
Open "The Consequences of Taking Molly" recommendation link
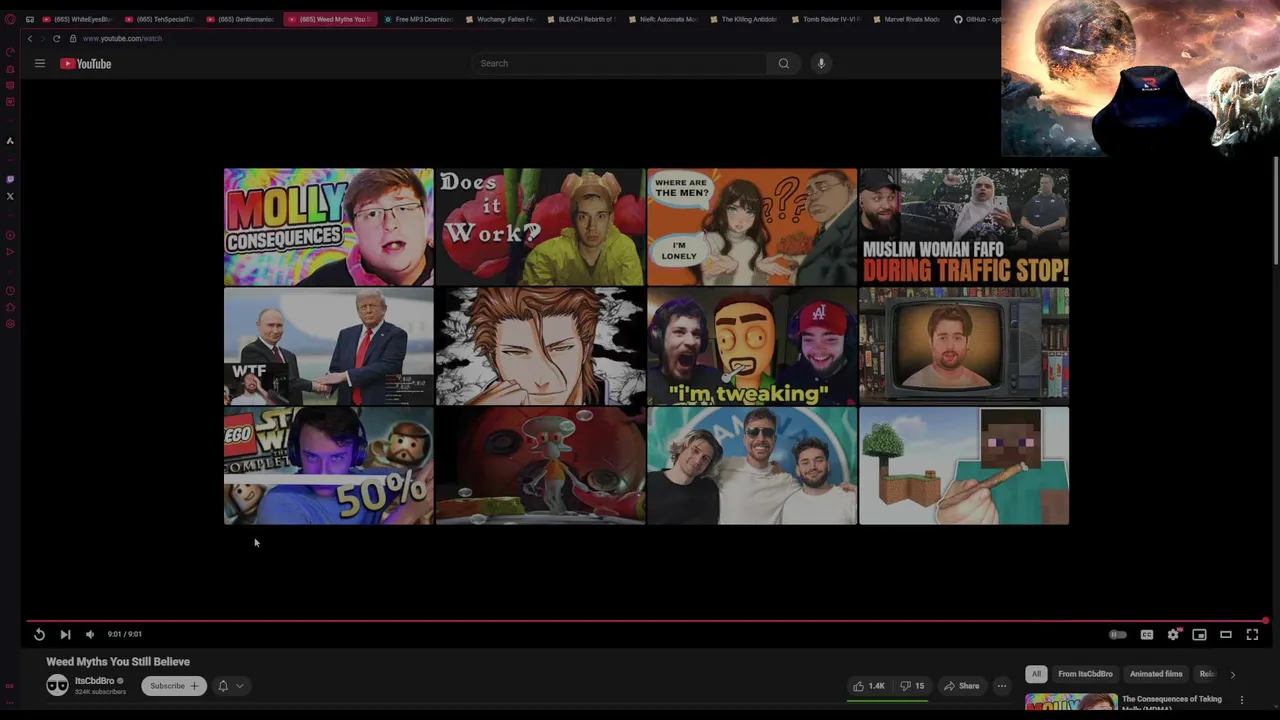tap(1172, 703)
